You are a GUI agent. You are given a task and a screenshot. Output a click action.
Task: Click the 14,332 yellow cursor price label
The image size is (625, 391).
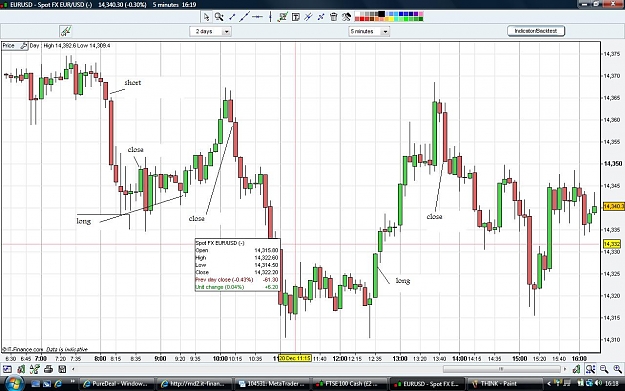point(612,244)
